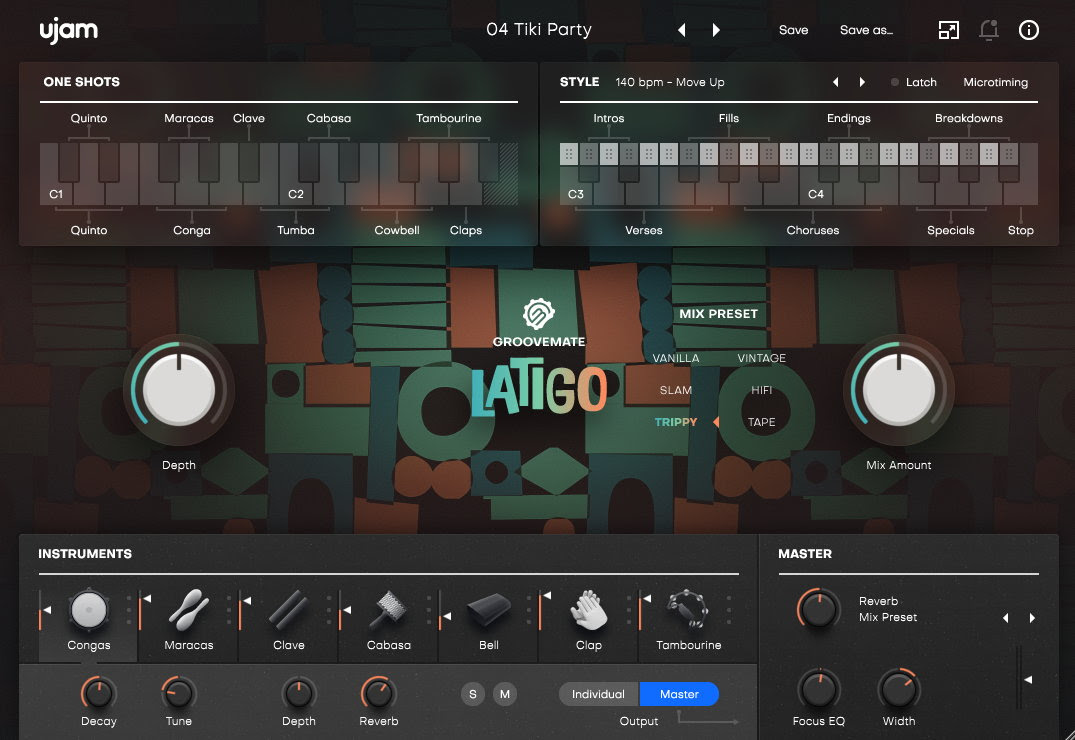Open the Microtiming panel
This screenshot has width=1075, height=740.
995,82
